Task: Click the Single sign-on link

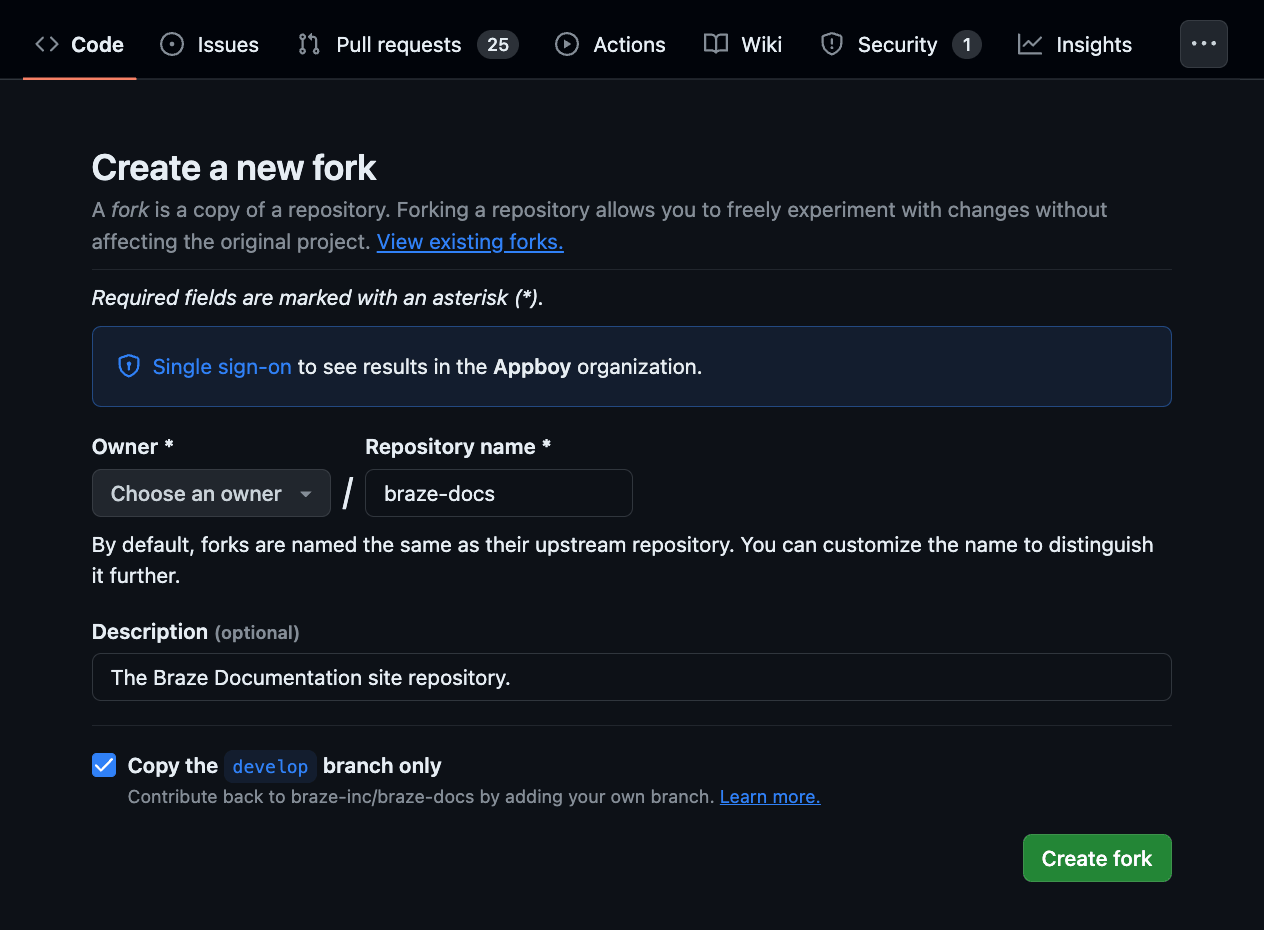Action: click(x=222, y=367)
